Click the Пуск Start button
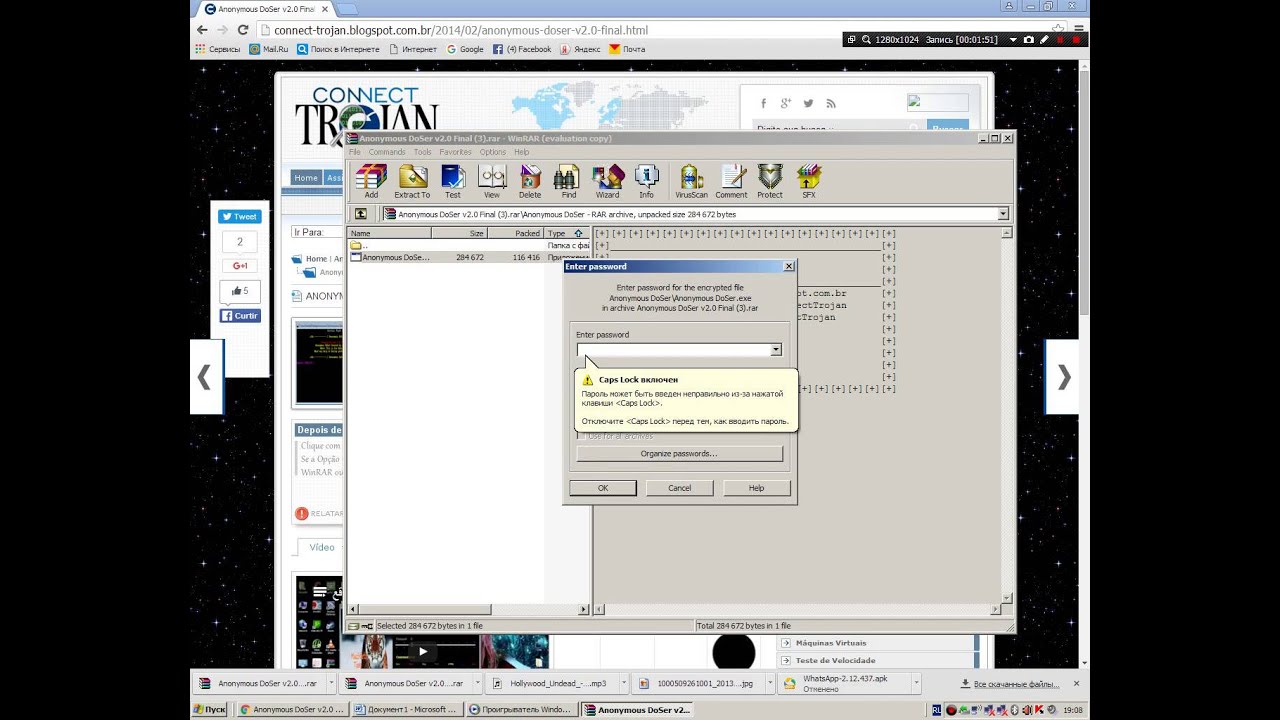1280x720 pixels. point(210,709)
